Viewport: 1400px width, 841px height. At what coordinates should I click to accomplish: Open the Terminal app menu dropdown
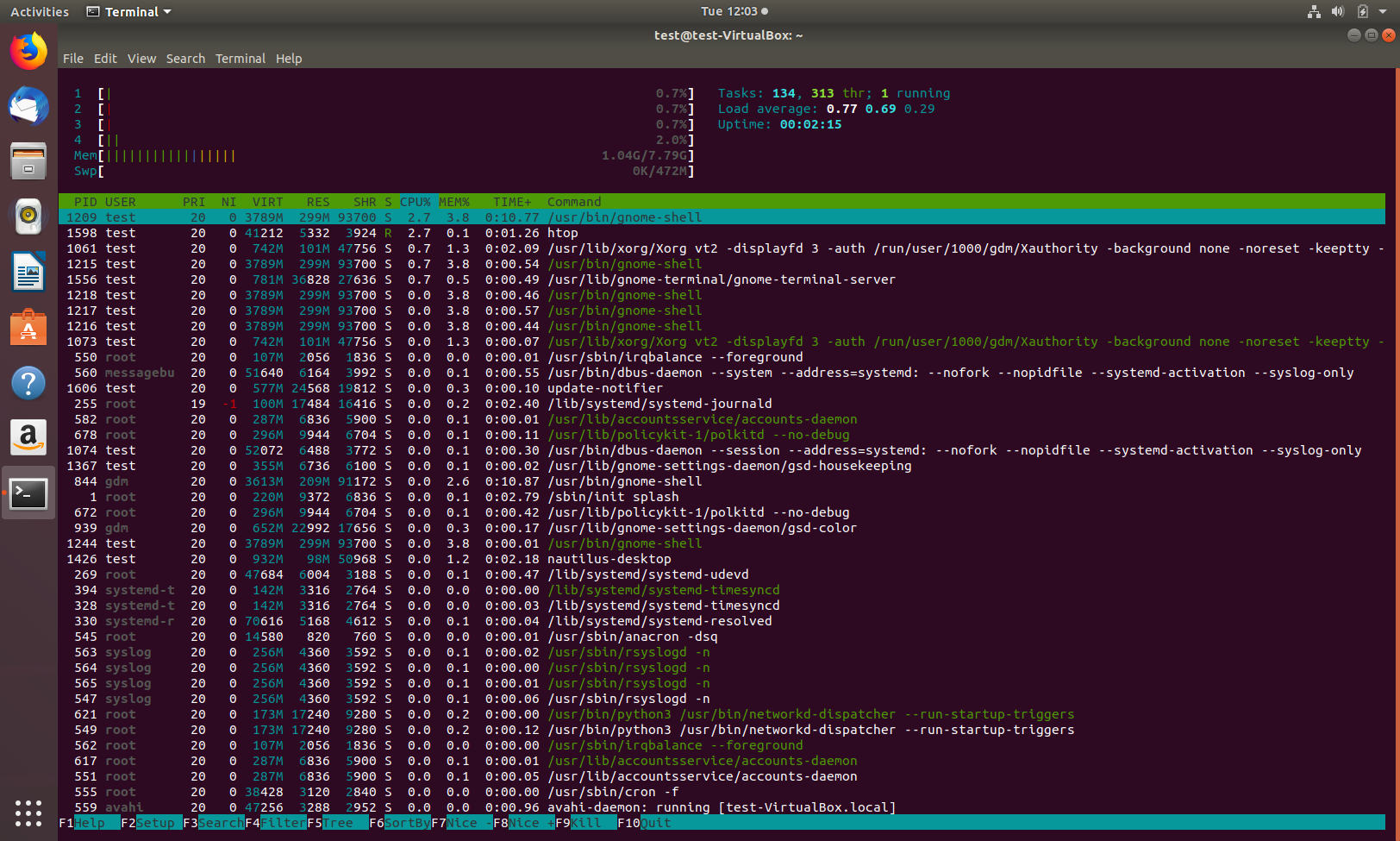[x=129, y=12]
